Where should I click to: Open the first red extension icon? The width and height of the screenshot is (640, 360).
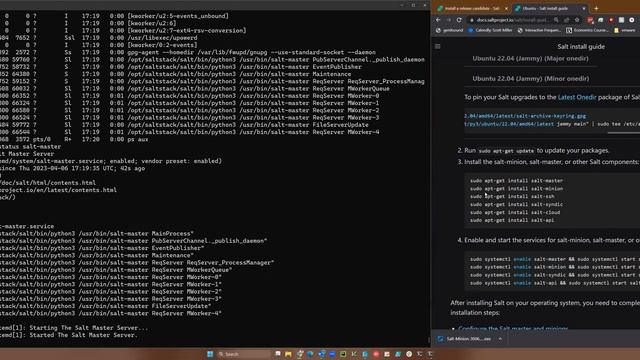click(590, 20)
